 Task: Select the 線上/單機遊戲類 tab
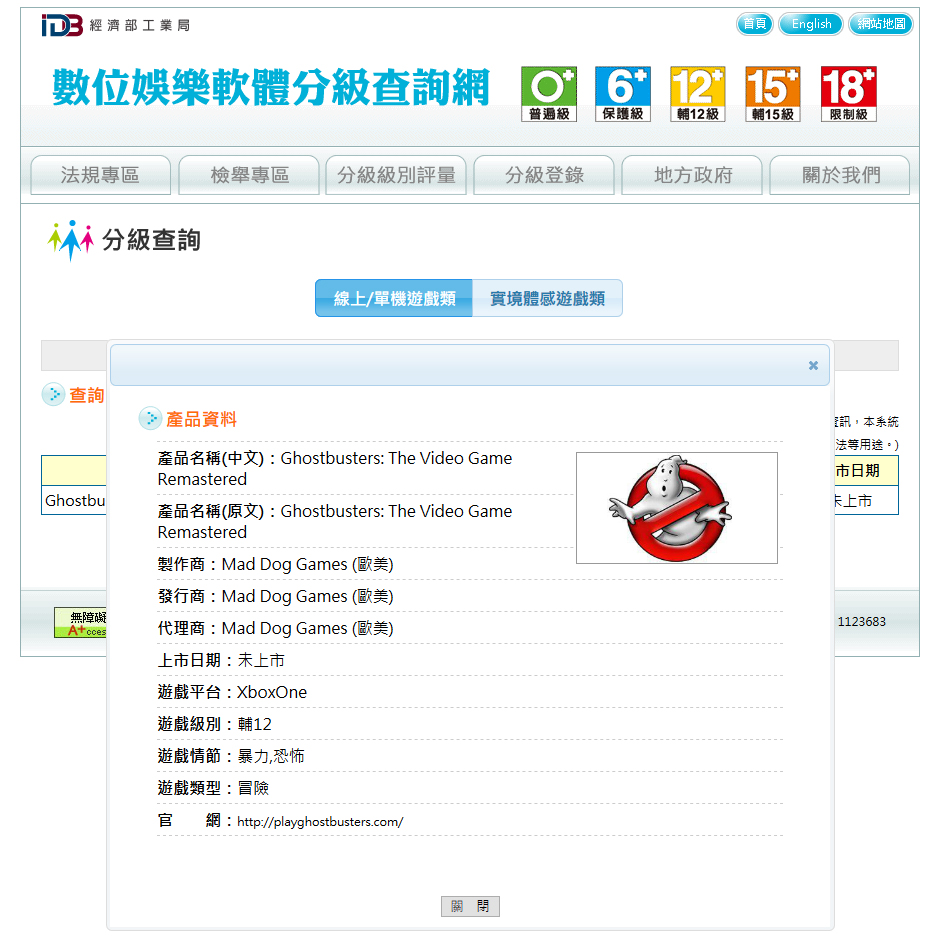(394, 299)
